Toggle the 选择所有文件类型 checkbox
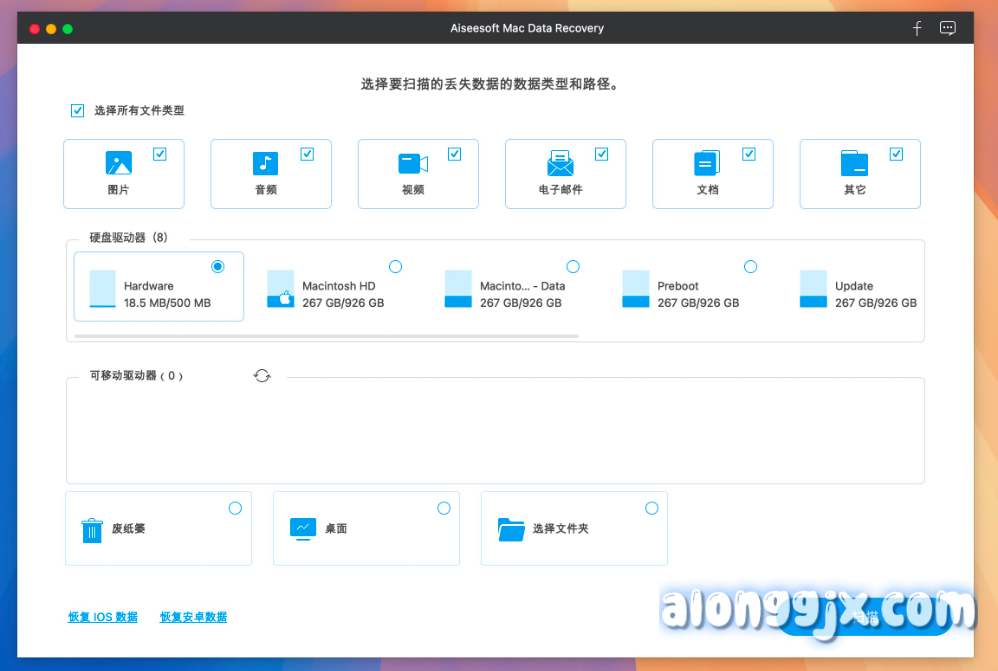998x671 pixels. (x=77, y=111)
